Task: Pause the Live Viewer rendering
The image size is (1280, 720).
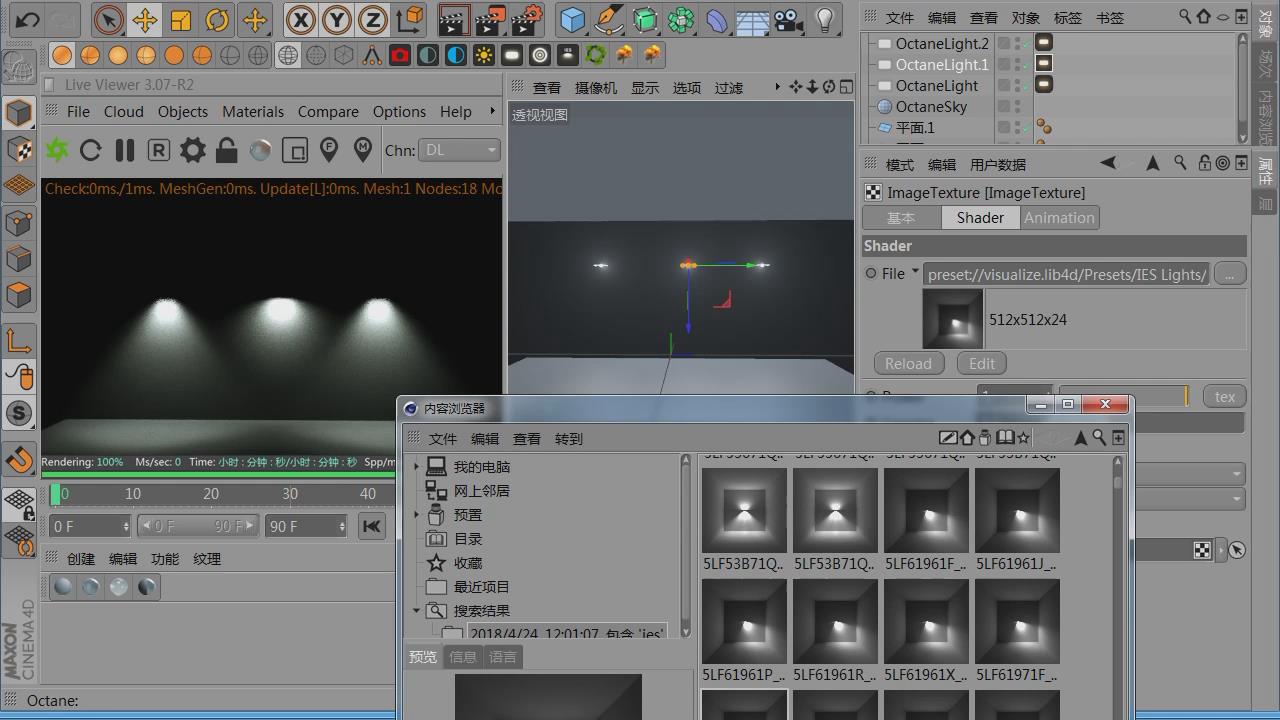Action: coord(125,150)
